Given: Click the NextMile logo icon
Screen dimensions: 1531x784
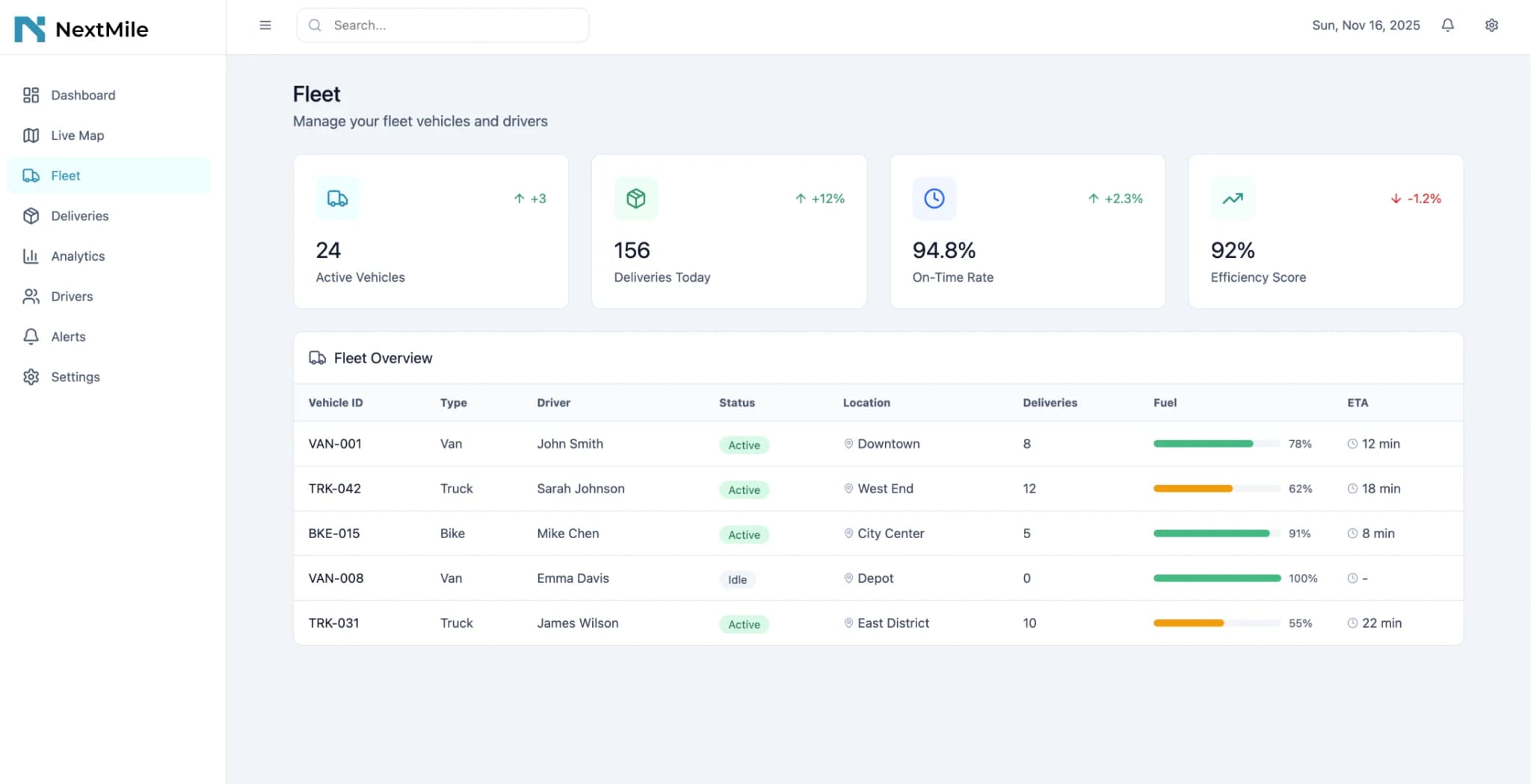Looking at the screenshot, I should tap(30, 29).
